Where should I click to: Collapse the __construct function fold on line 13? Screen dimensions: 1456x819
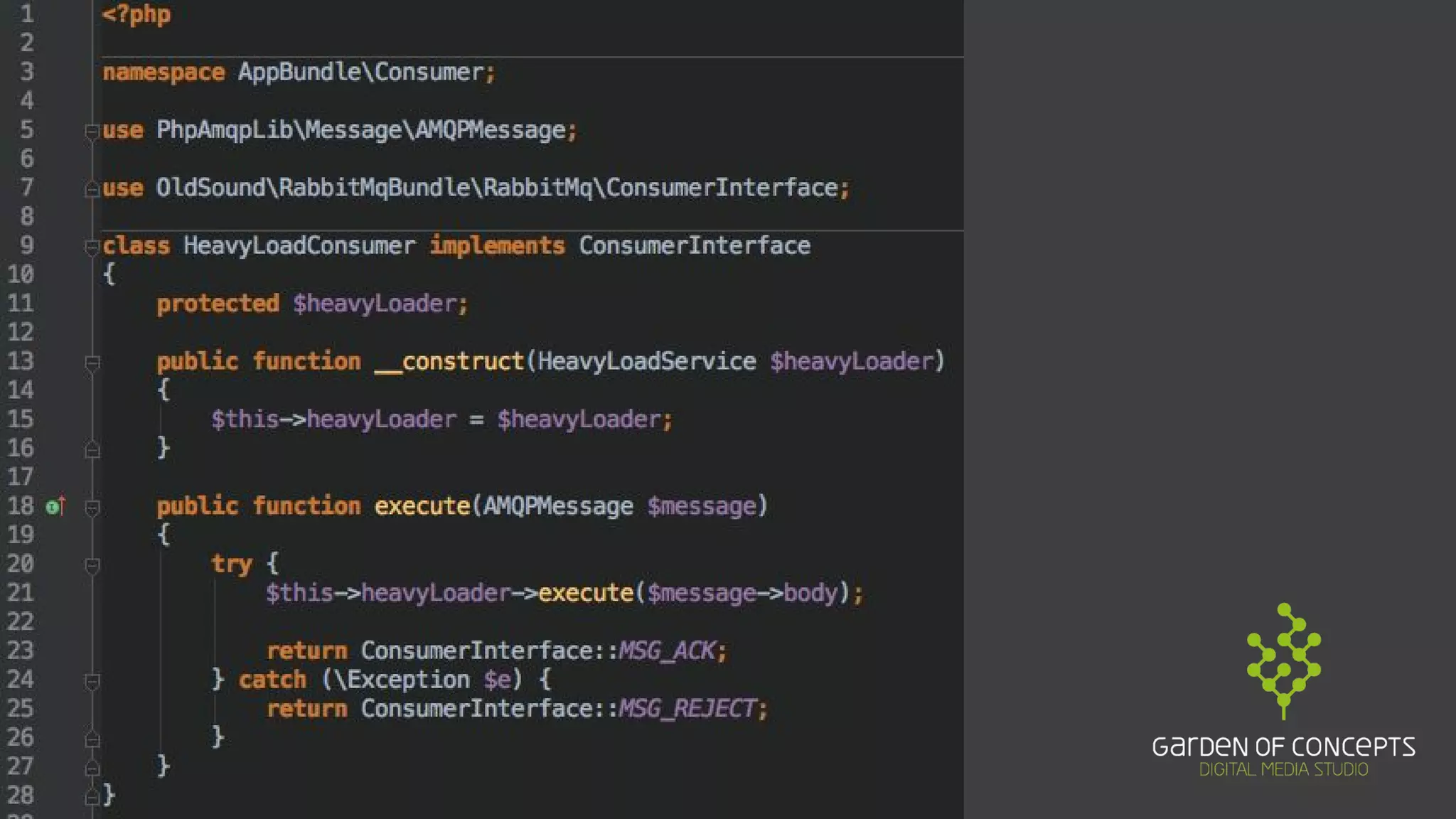(x=92, y=363)
